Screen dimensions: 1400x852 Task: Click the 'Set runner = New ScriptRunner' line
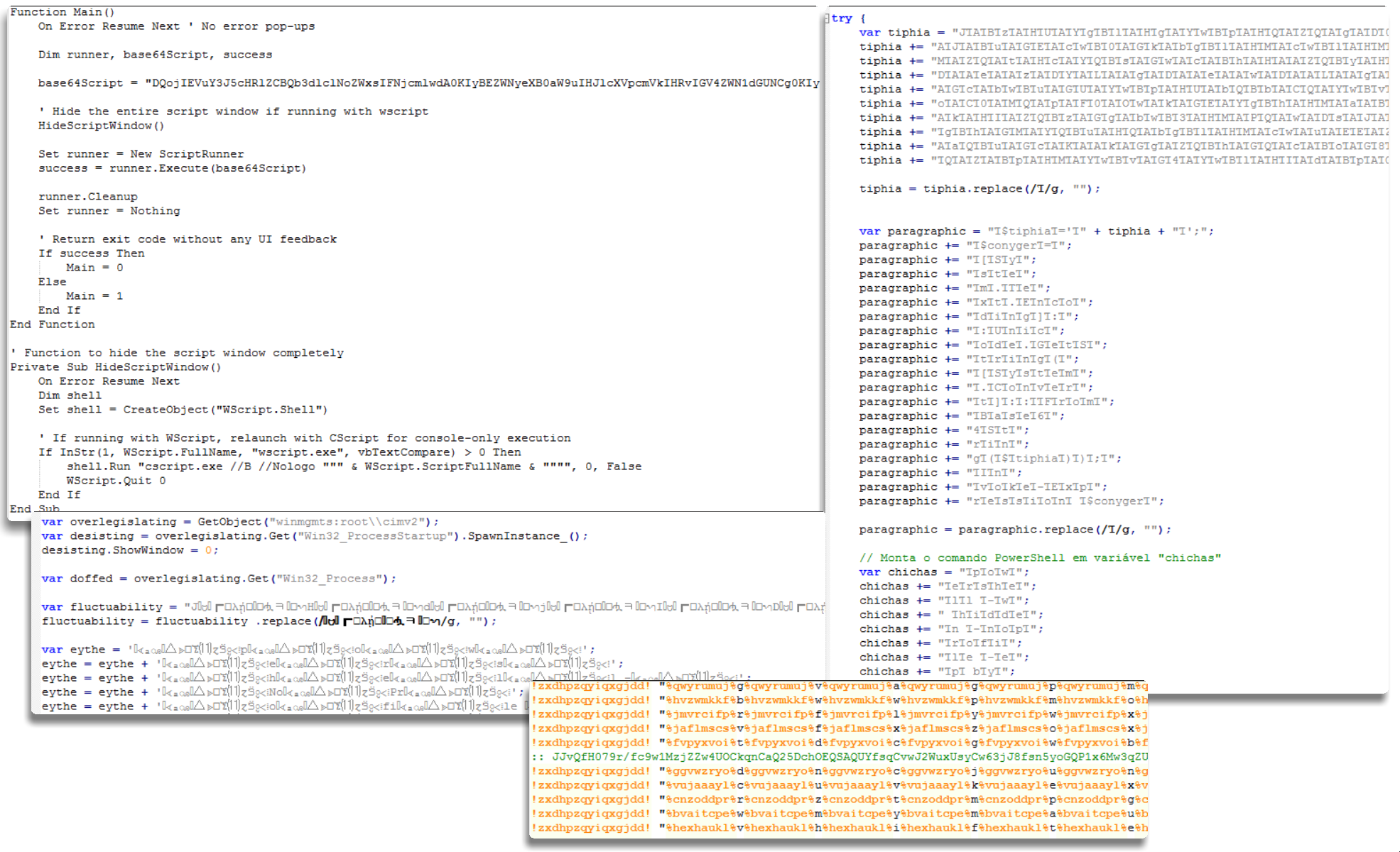tap(141, 154)
